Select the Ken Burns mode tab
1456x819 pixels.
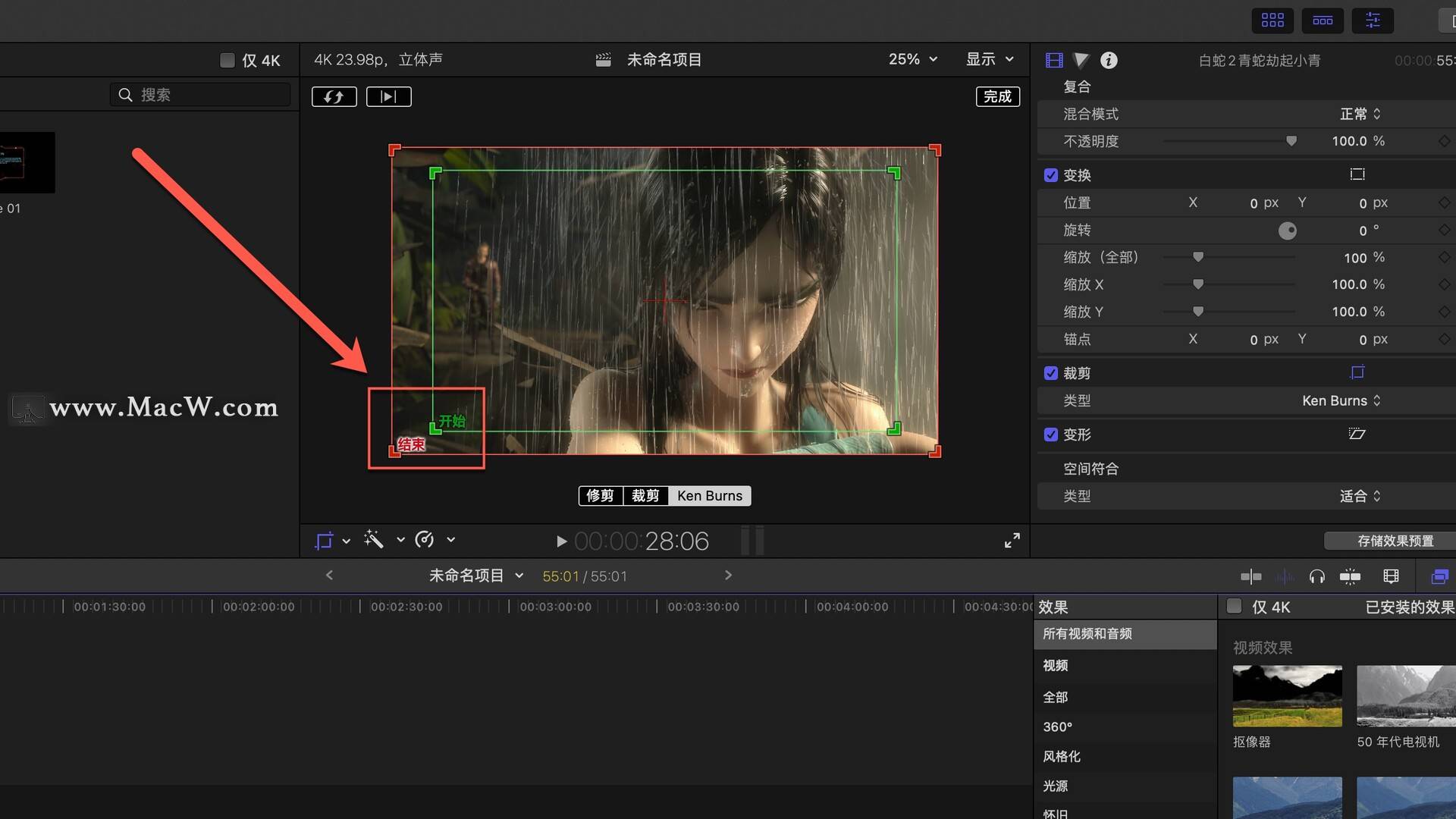click(710, 496)
